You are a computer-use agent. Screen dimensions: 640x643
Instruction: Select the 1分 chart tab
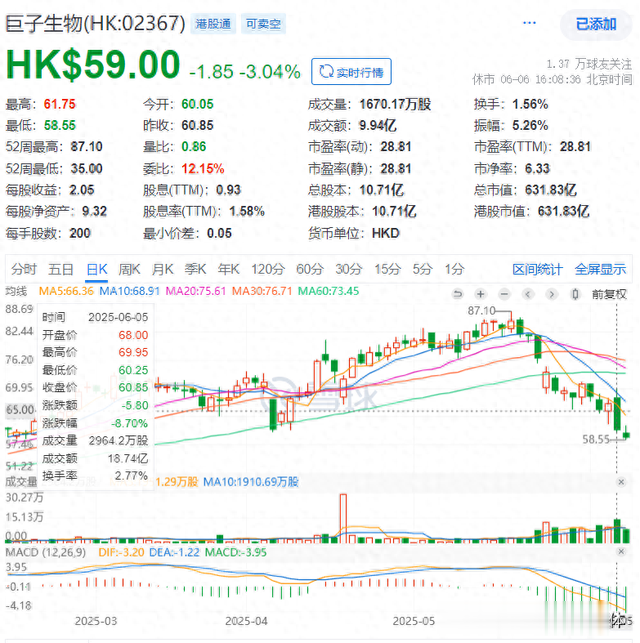[455, 269]
